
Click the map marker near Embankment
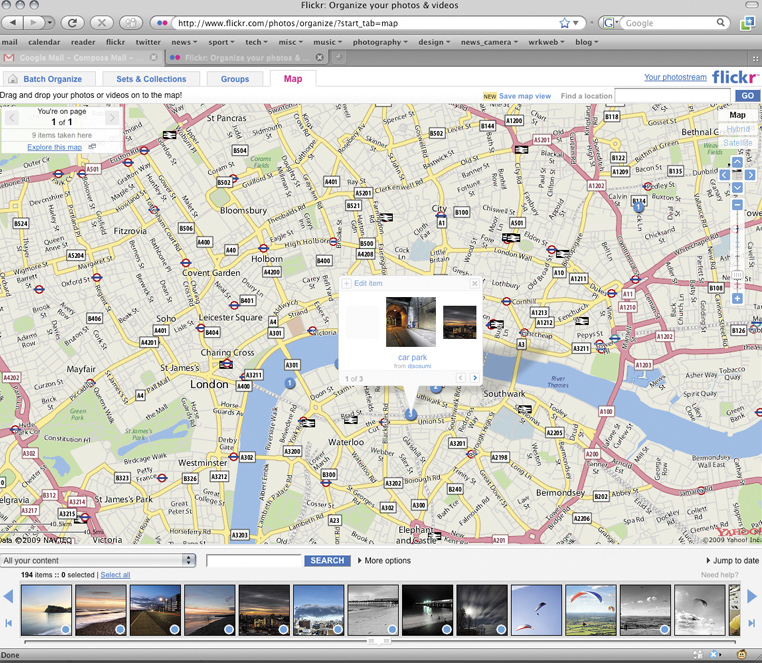(290, 383)
